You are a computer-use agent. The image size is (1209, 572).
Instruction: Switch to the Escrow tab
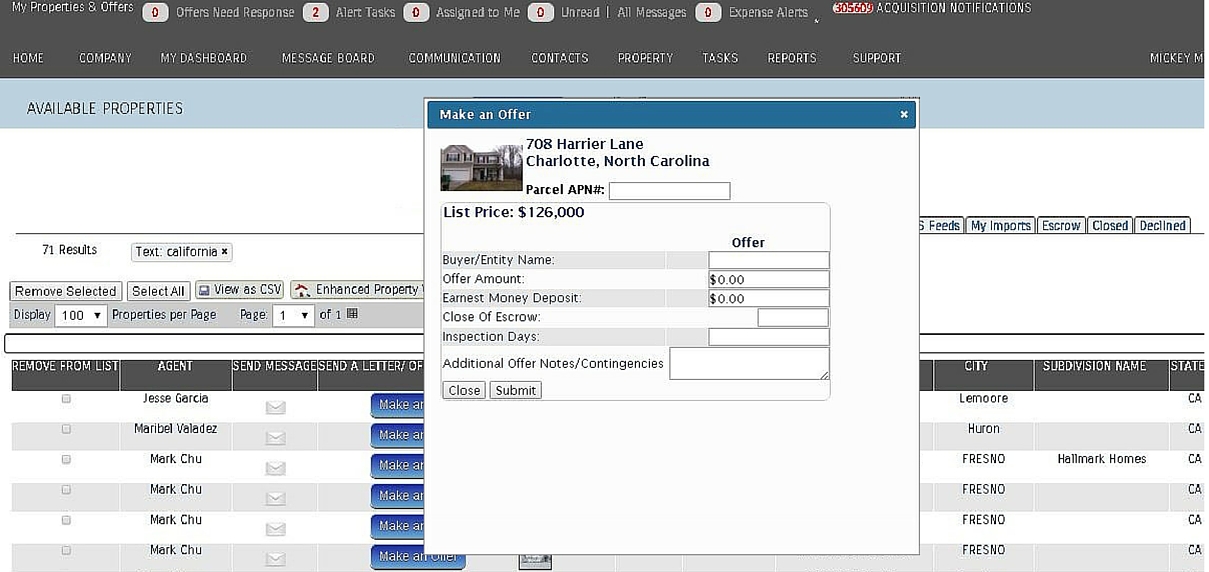pyautogui.click(x=1061, y=226)
